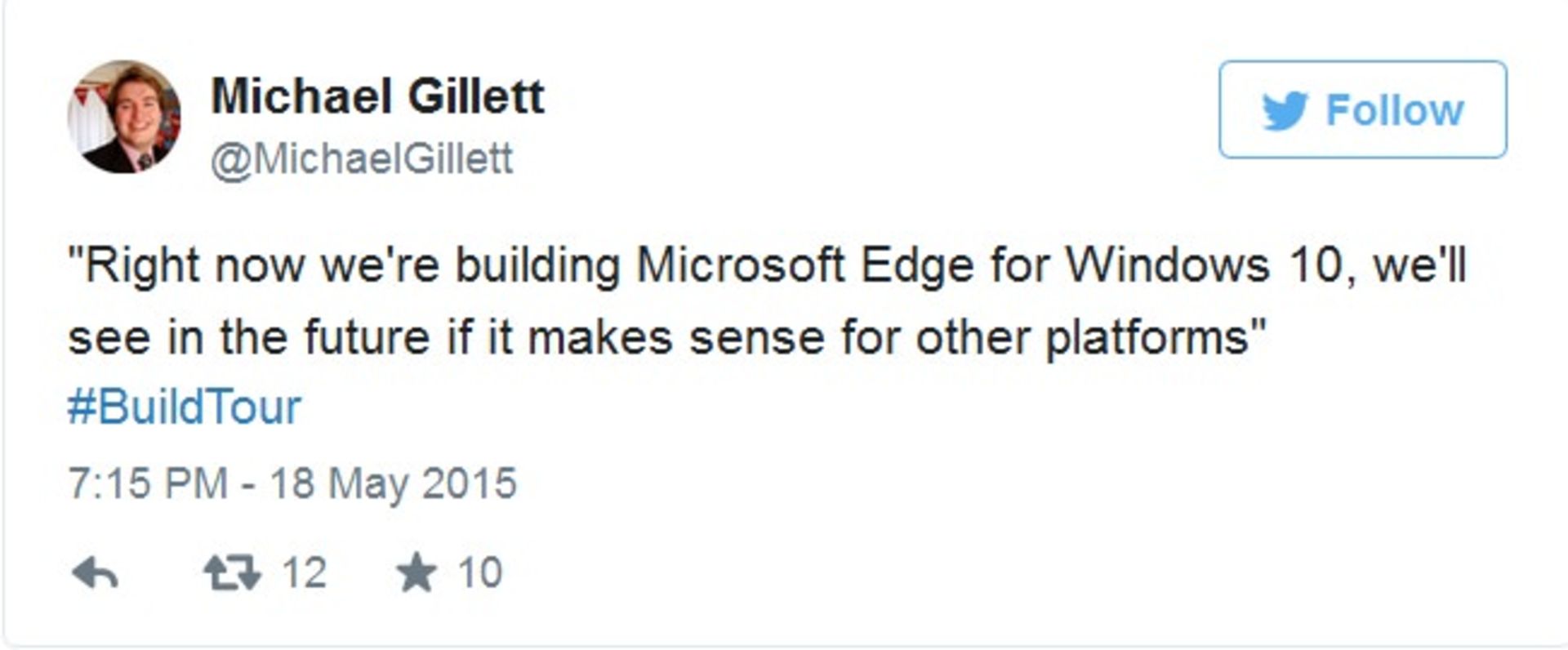Click "see in the future" in tweet text
The width and height of the screenshot is (1568, 650).
(248, 337)
